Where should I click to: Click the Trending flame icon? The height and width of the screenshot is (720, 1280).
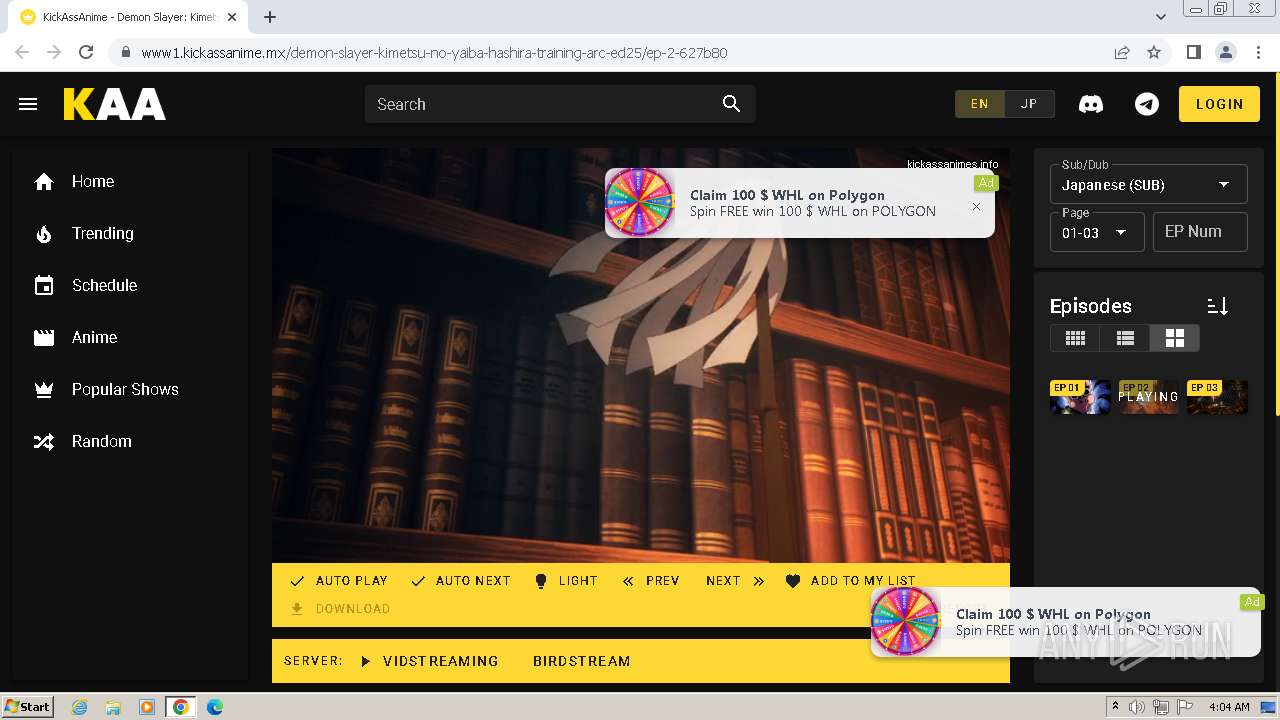(44, 233)
